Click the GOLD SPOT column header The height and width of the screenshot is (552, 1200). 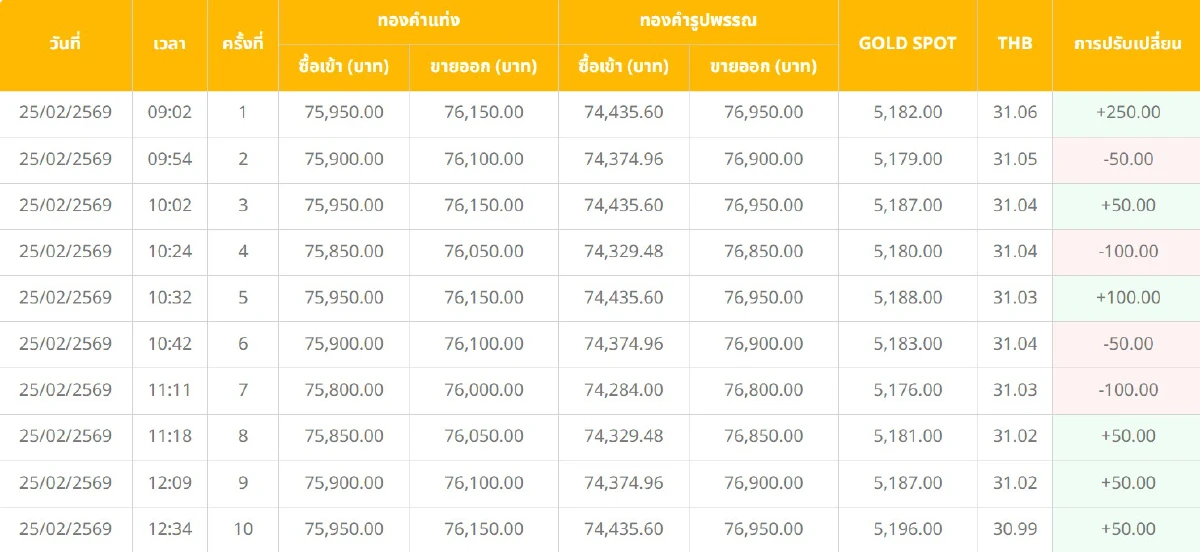907,44
